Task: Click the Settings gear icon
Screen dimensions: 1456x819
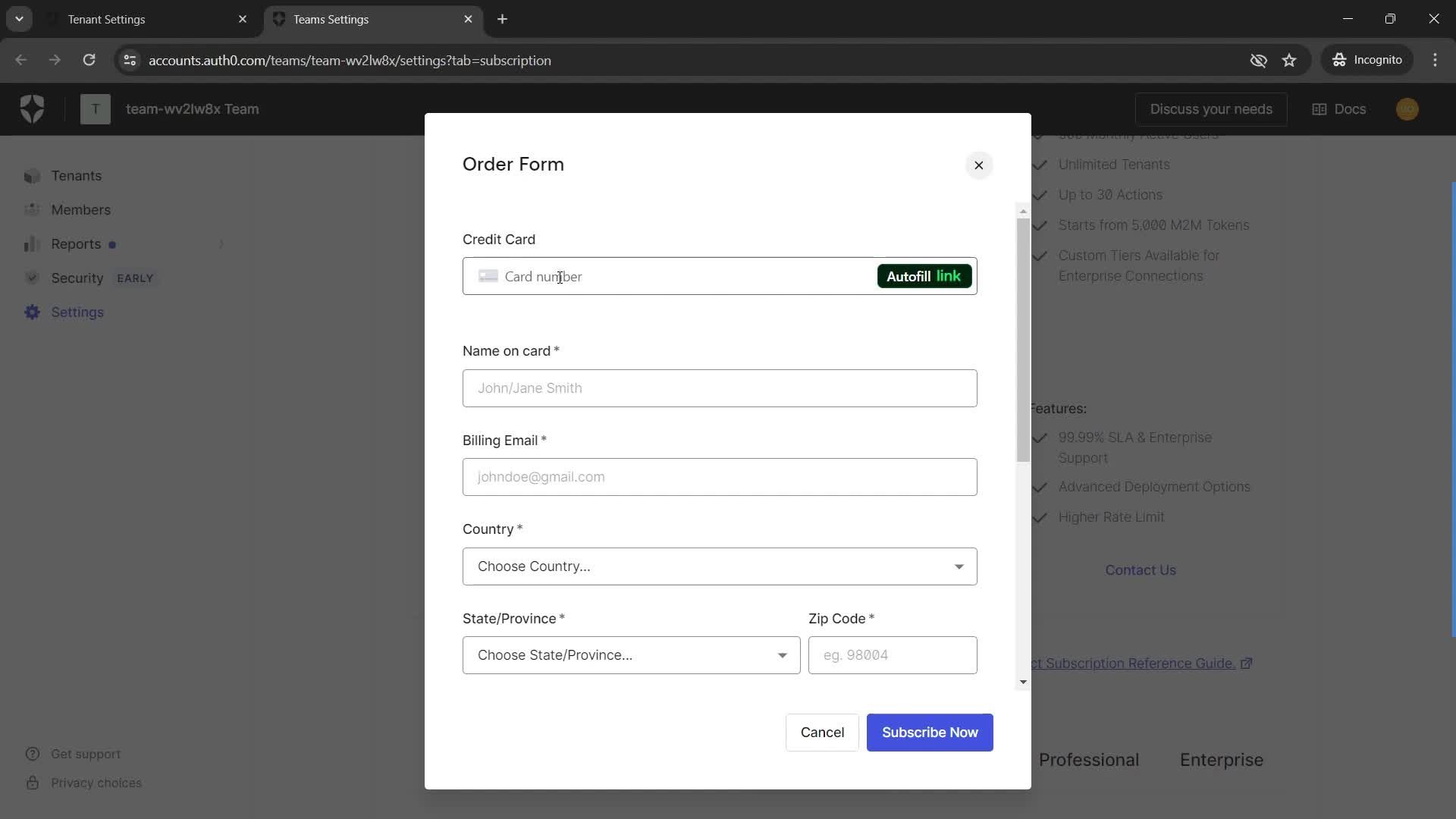Action: coord(32,312)
